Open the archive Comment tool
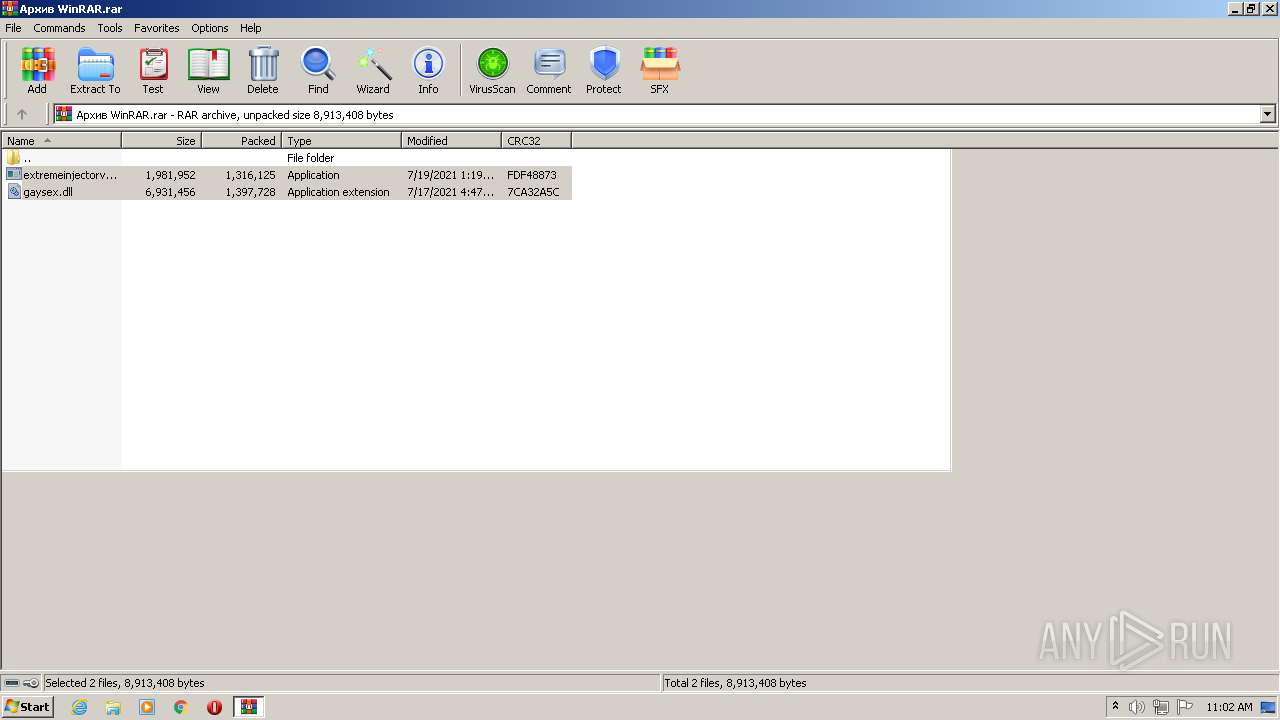Screen dimensions: 1280x720 pos(549,65)
